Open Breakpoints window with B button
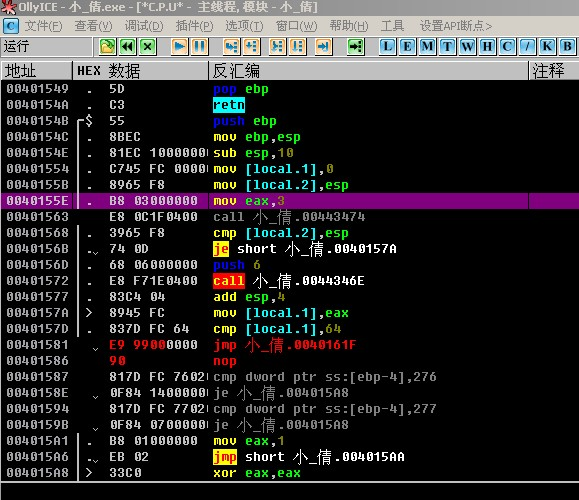The width and height of the screenshot is (579, 500). (567, 47)
